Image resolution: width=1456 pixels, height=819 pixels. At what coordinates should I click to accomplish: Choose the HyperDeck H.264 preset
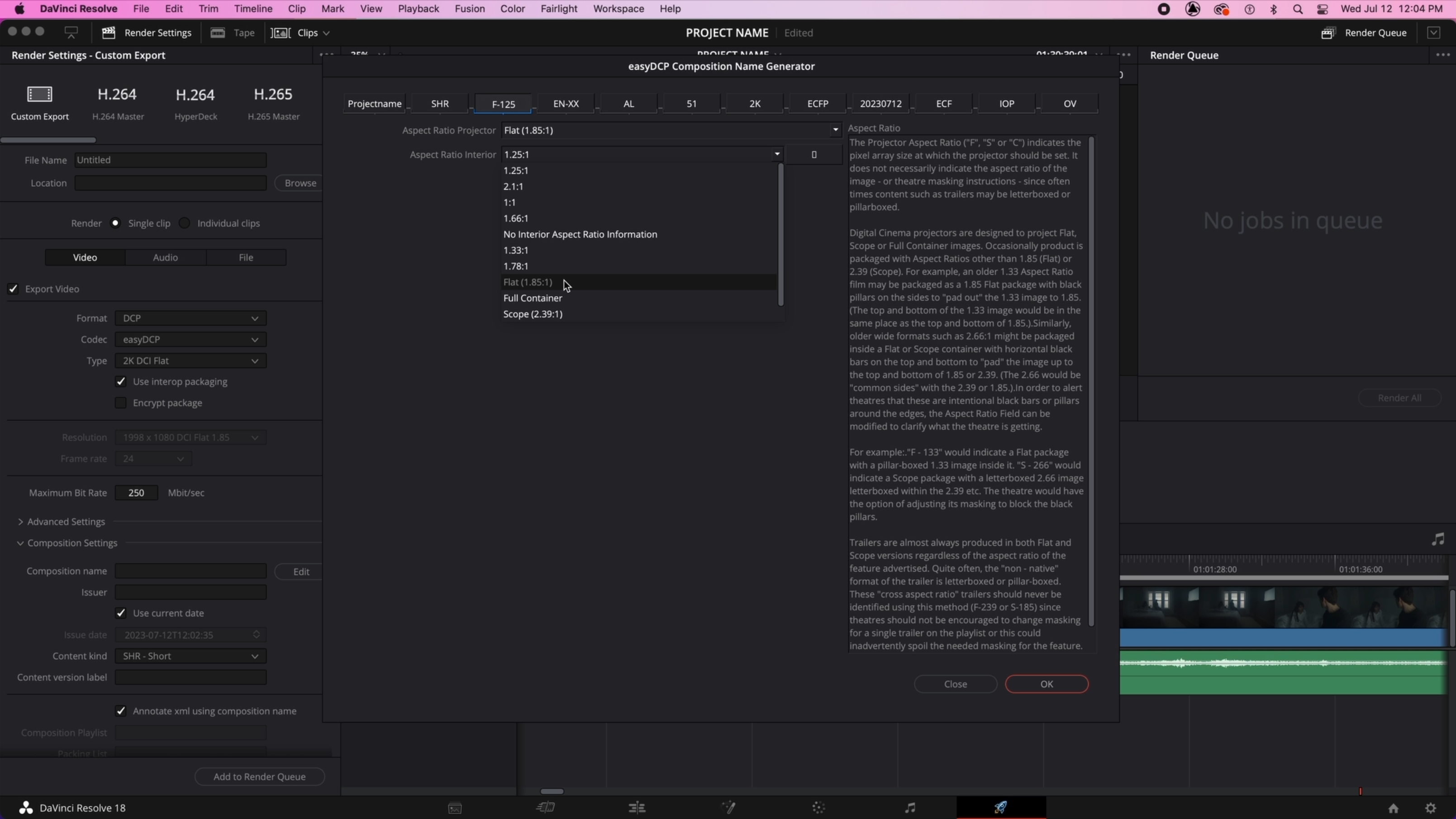click(x=195, y=103)
